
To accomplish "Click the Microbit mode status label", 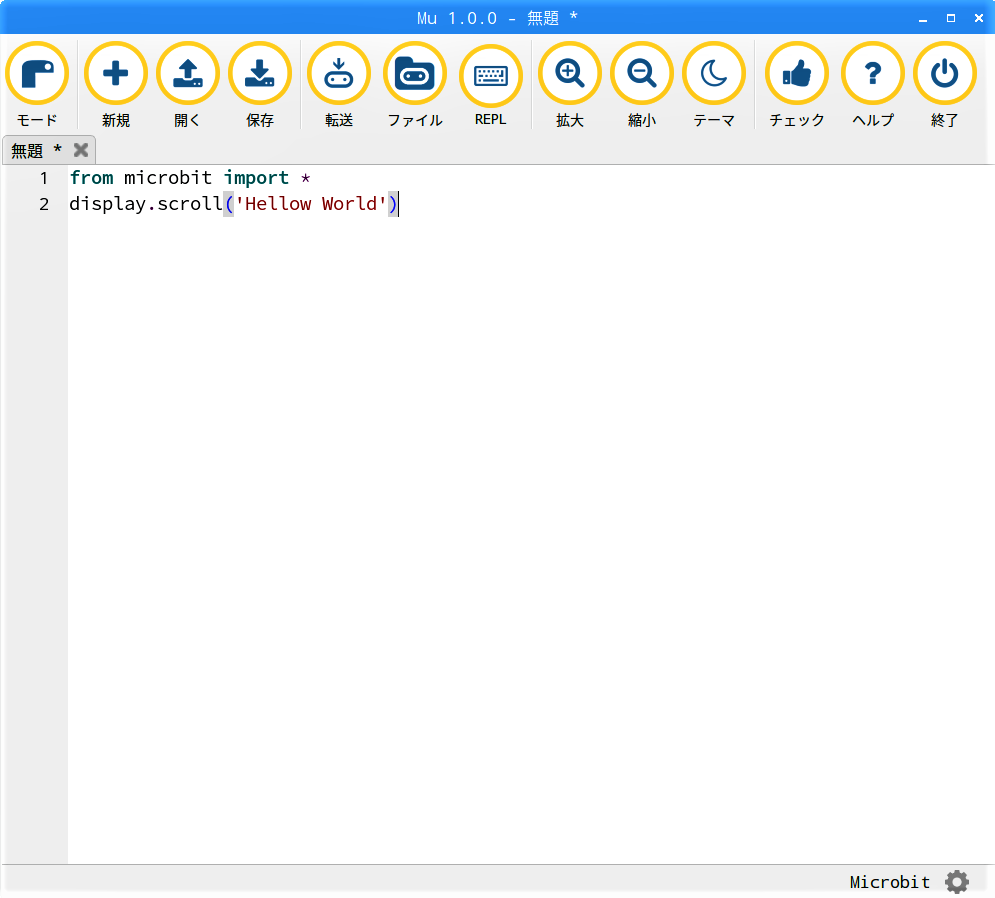I will [x=889, y=881].
